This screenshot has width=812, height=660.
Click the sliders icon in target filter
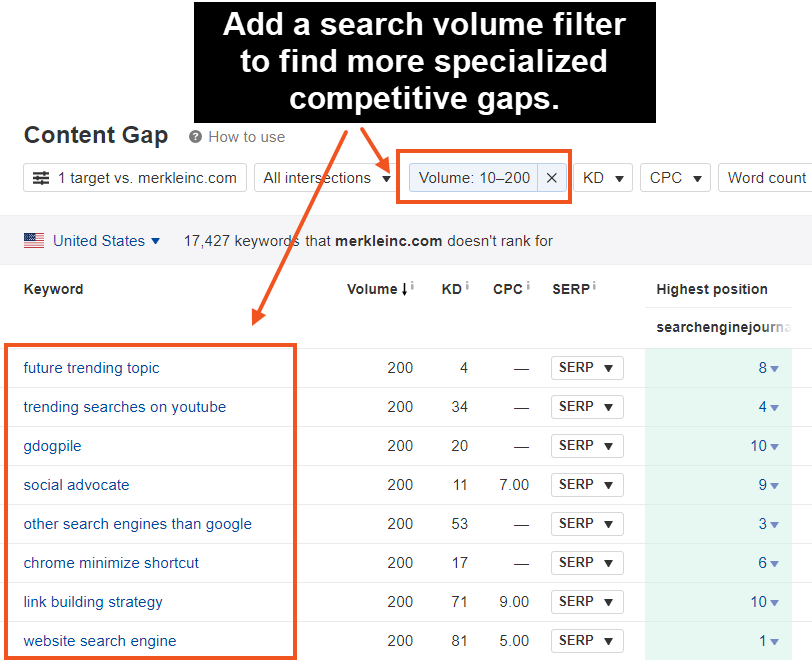tap(41, 178)
